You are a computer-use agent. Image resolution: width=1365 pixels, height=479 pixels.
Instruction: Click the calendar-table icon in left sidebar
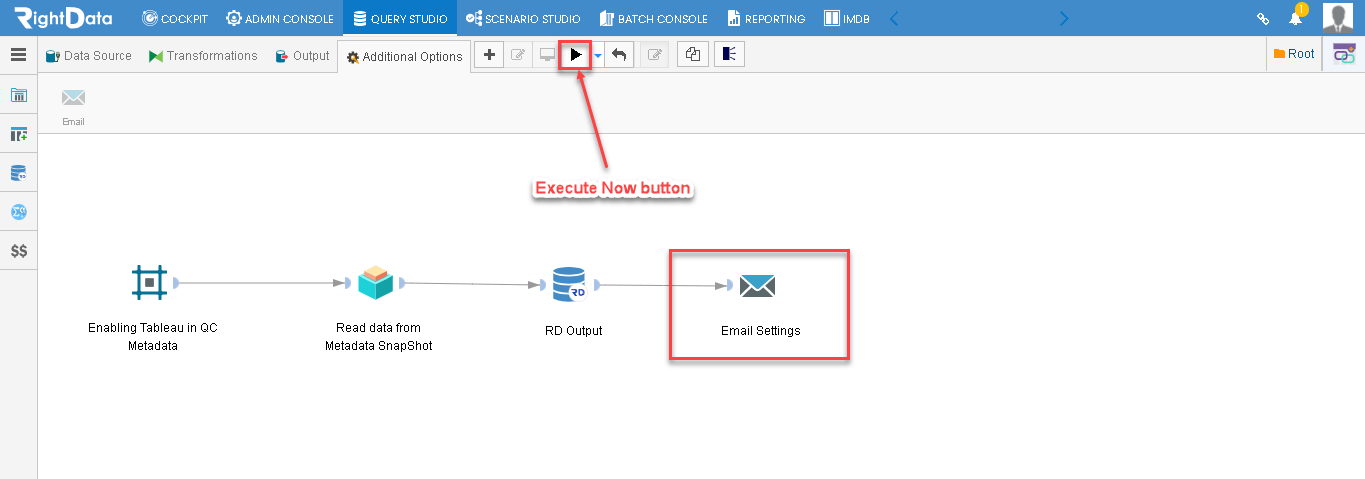pyautogui.click(x=18, y=95)
